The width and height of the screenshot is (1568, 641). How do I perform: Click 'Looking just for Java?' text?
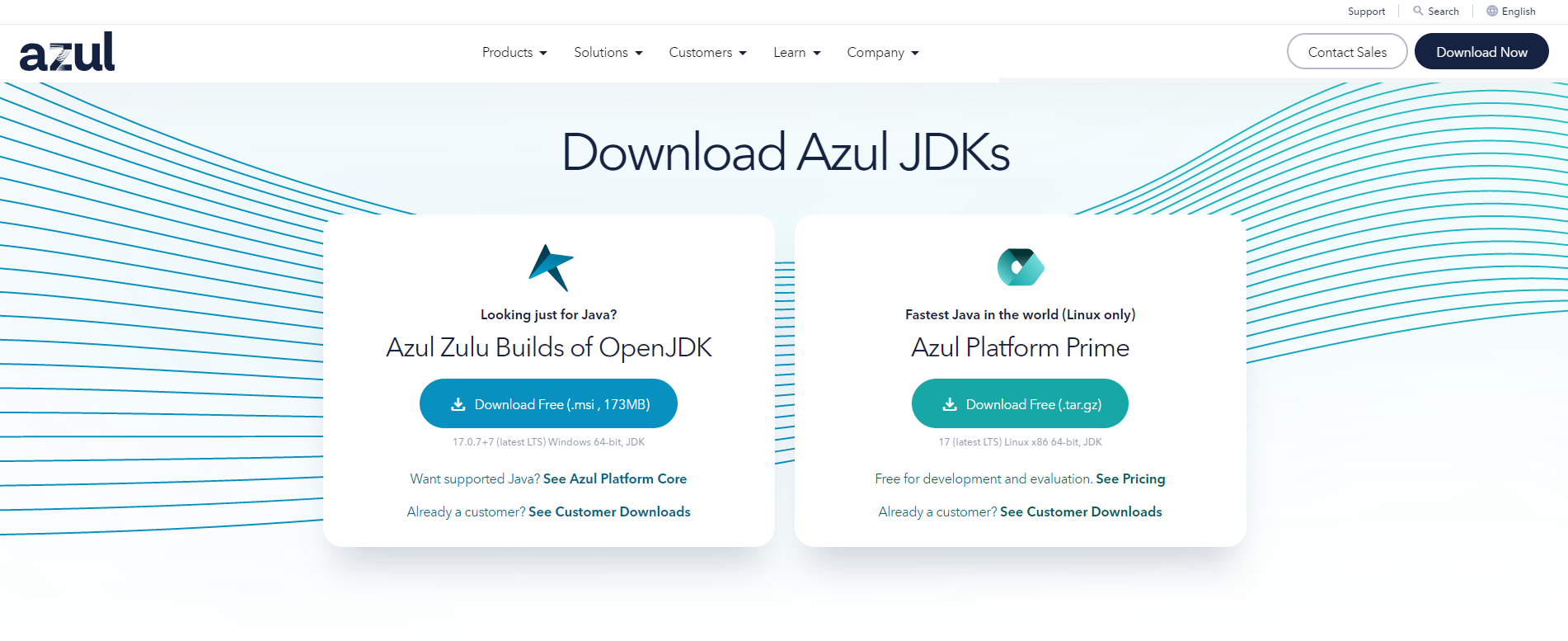[548, 314]
